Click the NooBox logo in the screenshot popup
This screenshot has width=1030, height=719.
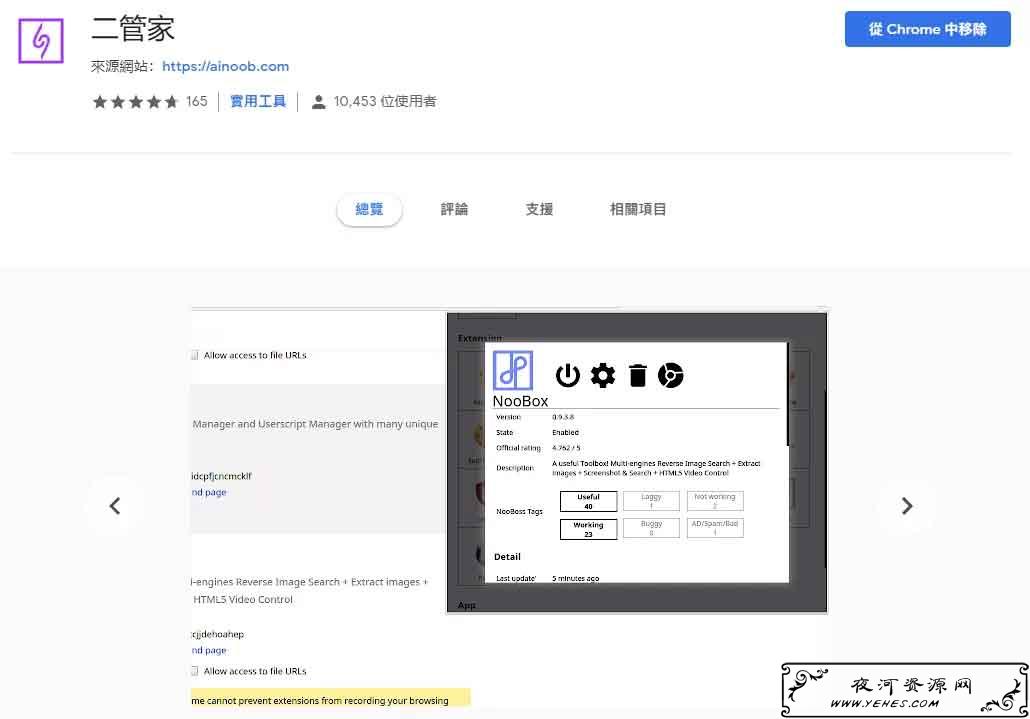point(512,370)
